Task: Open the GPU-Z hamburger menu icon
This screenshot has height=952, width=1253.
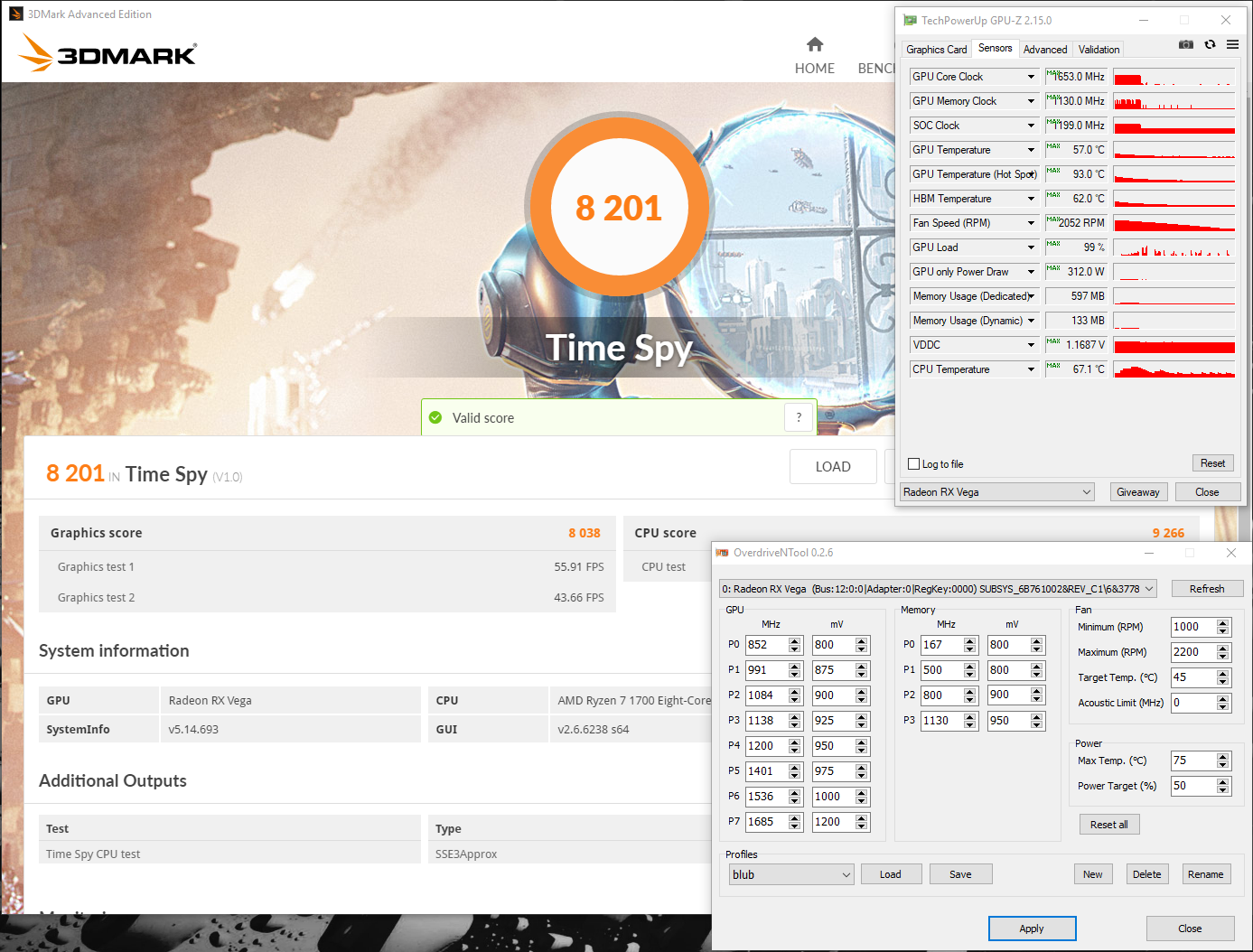Action: coord(1232,44)
